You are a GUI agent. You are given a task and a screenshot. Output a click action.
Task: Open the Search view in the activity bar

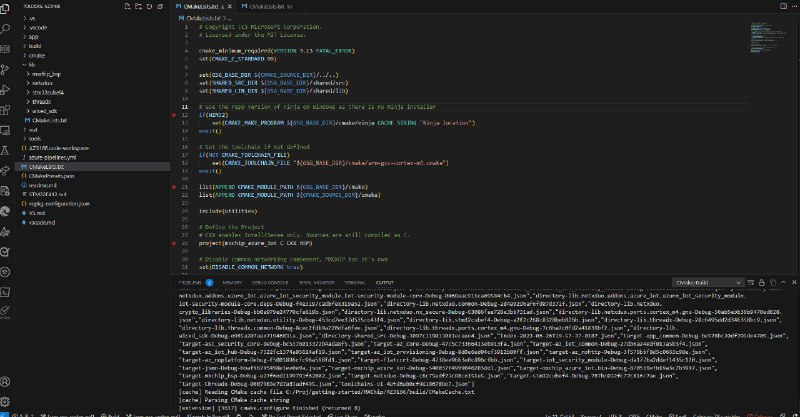coord(5,29)
